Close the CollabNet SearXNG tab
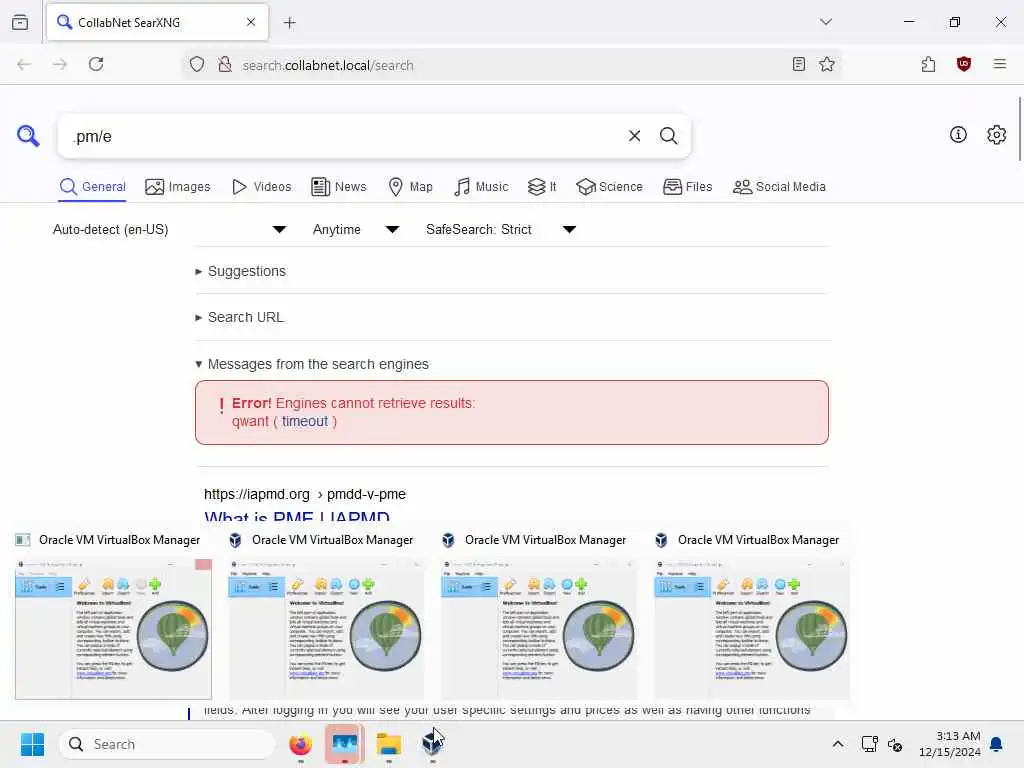The width and height of the screenshot is (1024, 768). pyautogui.click(x=251, y=22)
